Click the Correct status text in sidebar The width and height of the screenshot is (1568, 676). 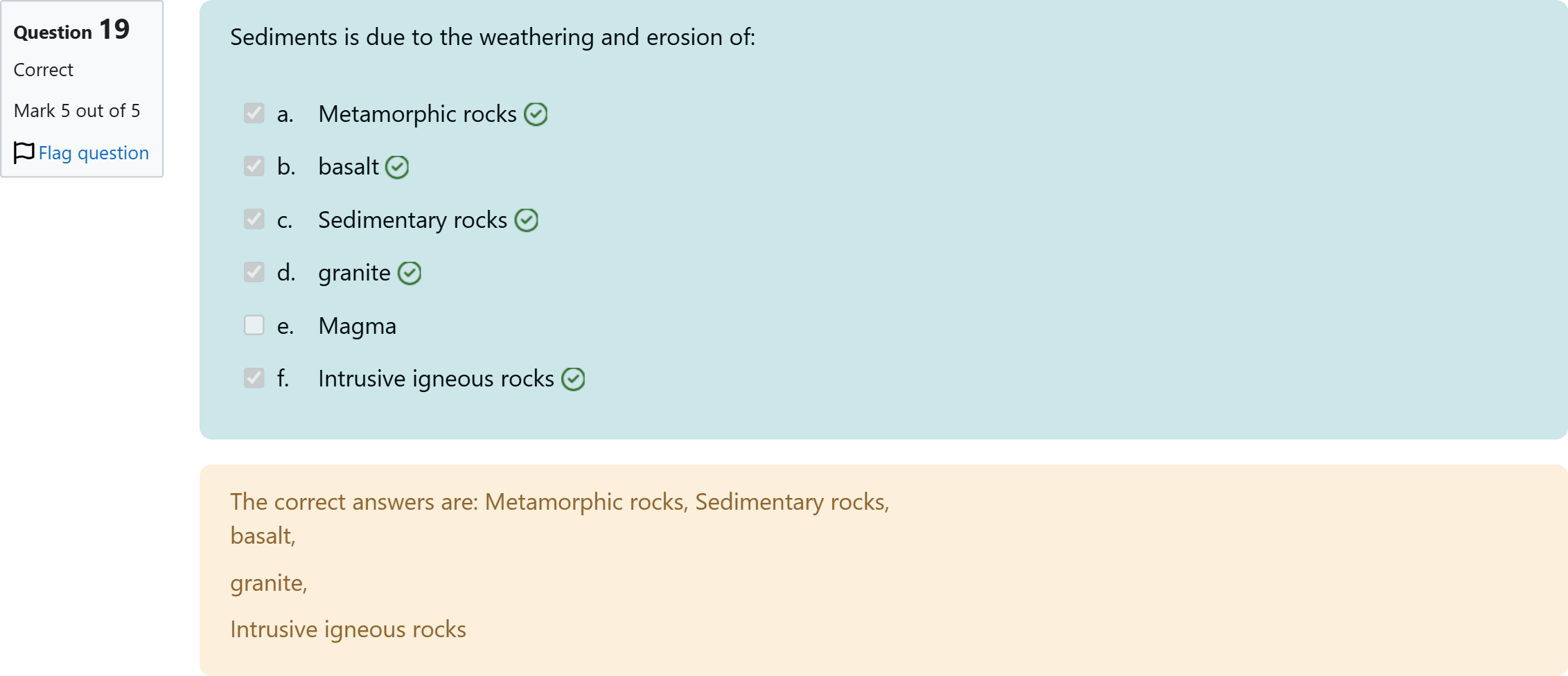click(44, 70)
